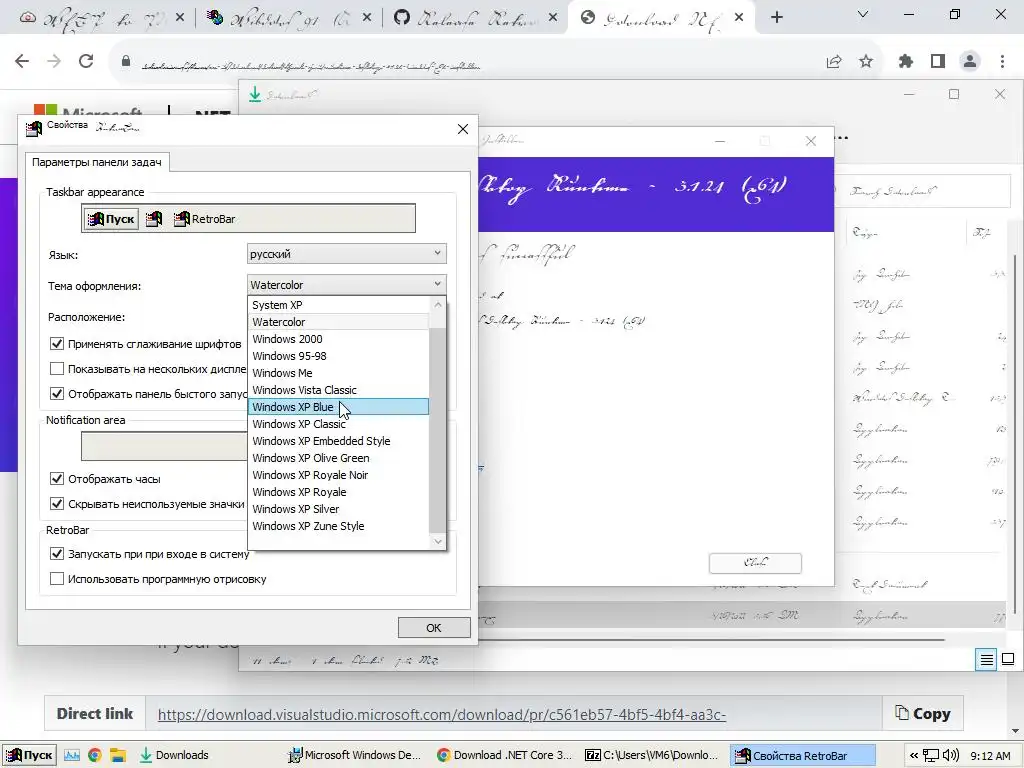Pick Windows XP Royale Noir theme
The image size is (1024, 768).
tap(338, 475)
